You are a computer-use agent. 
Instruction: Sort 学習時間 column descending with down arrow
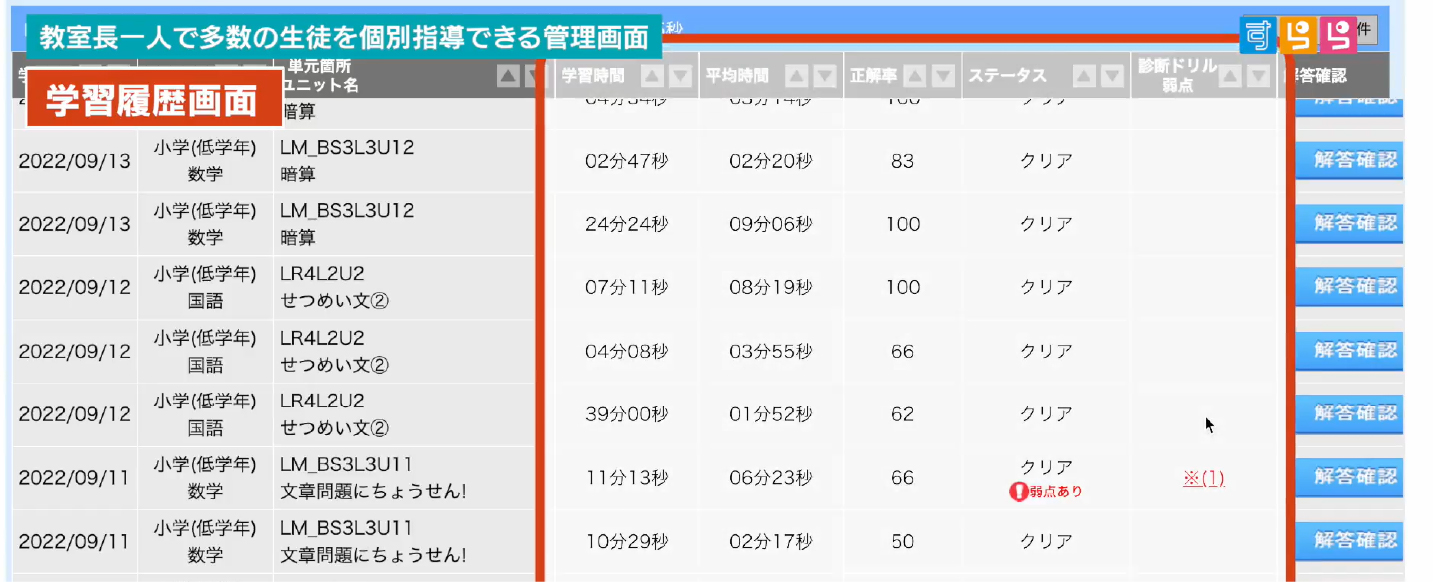pyautogui.click(x=680, y=76)
